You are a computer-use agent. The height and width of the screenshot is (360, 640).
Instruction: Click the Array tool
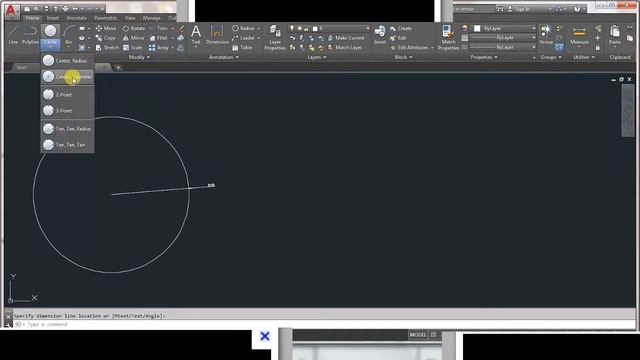[x=159, y=48]
